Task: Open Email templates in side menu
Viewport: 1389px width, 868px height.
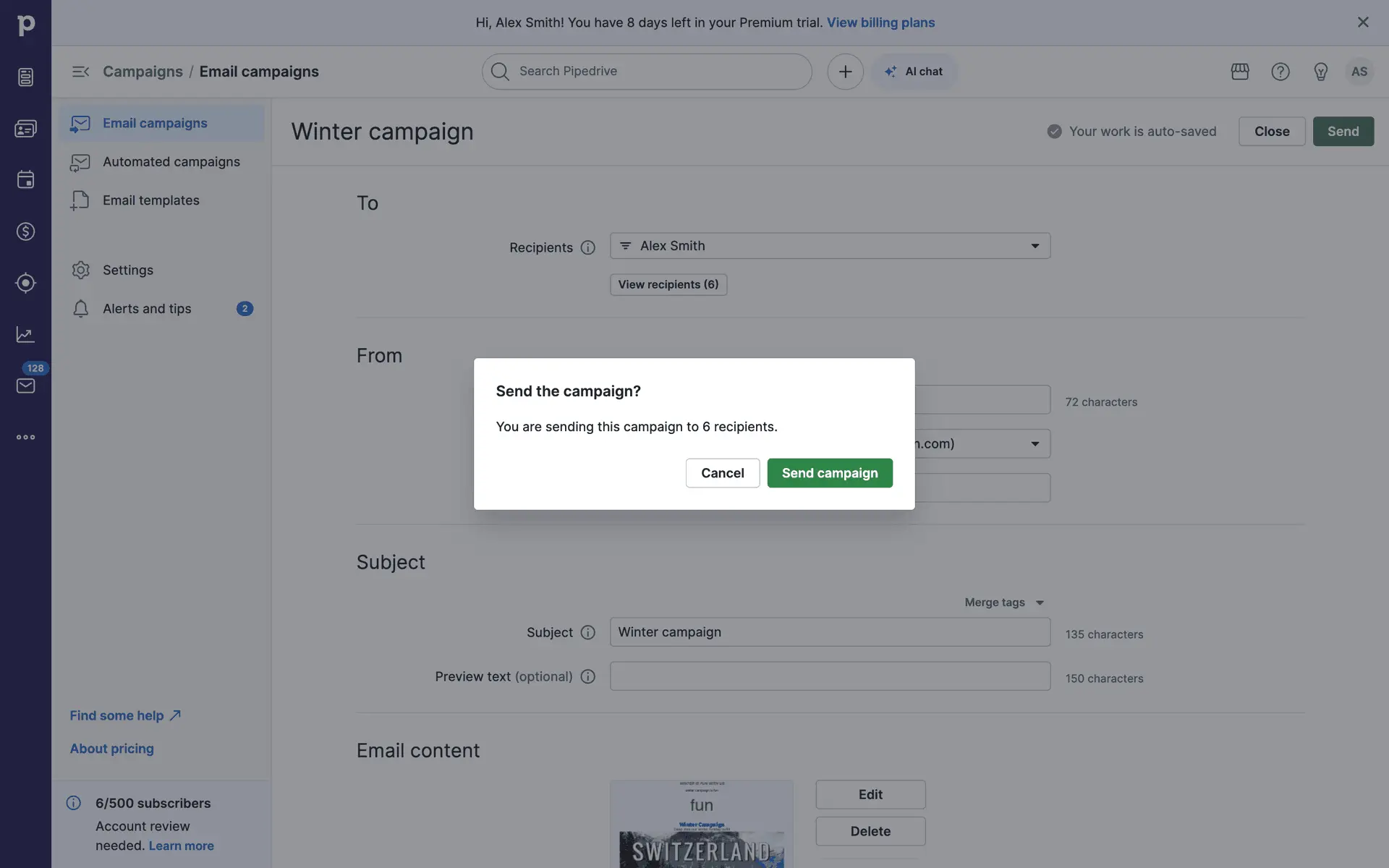Action: [150, 200]
